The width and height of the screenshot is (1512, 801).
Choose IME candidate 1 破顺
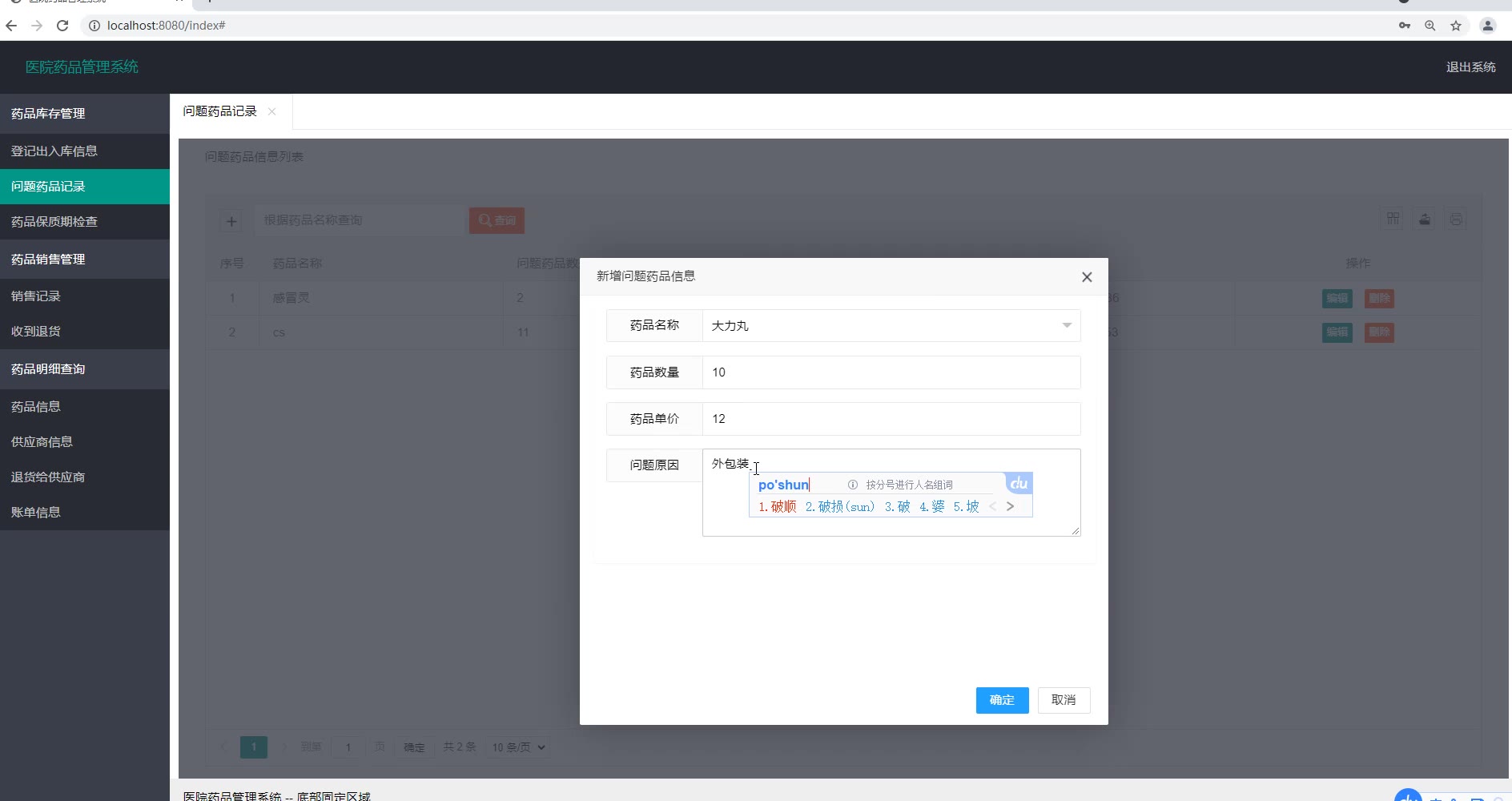[x=778, y=507]
